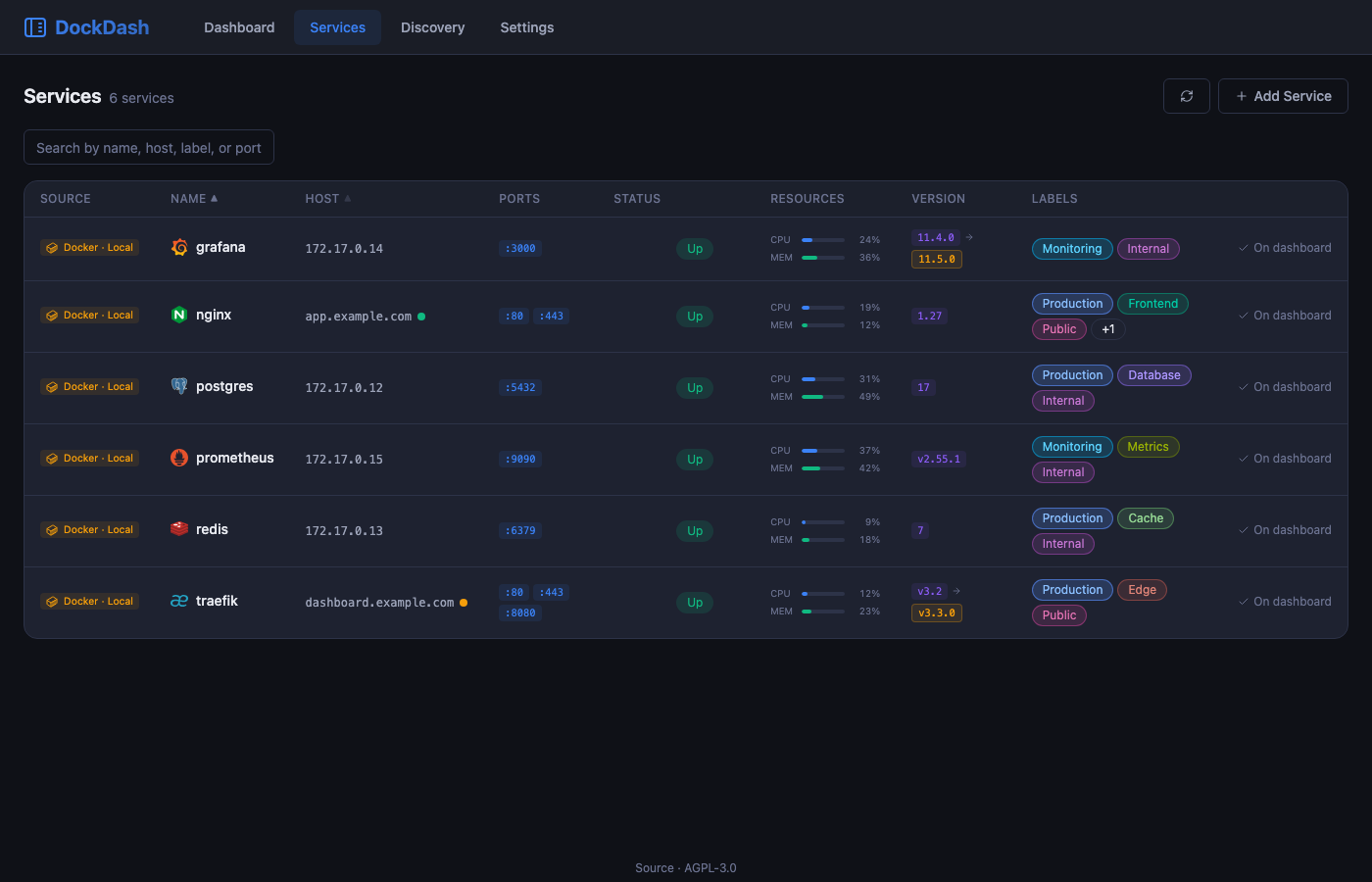Open redis port :6379

[x=520, y=531]
